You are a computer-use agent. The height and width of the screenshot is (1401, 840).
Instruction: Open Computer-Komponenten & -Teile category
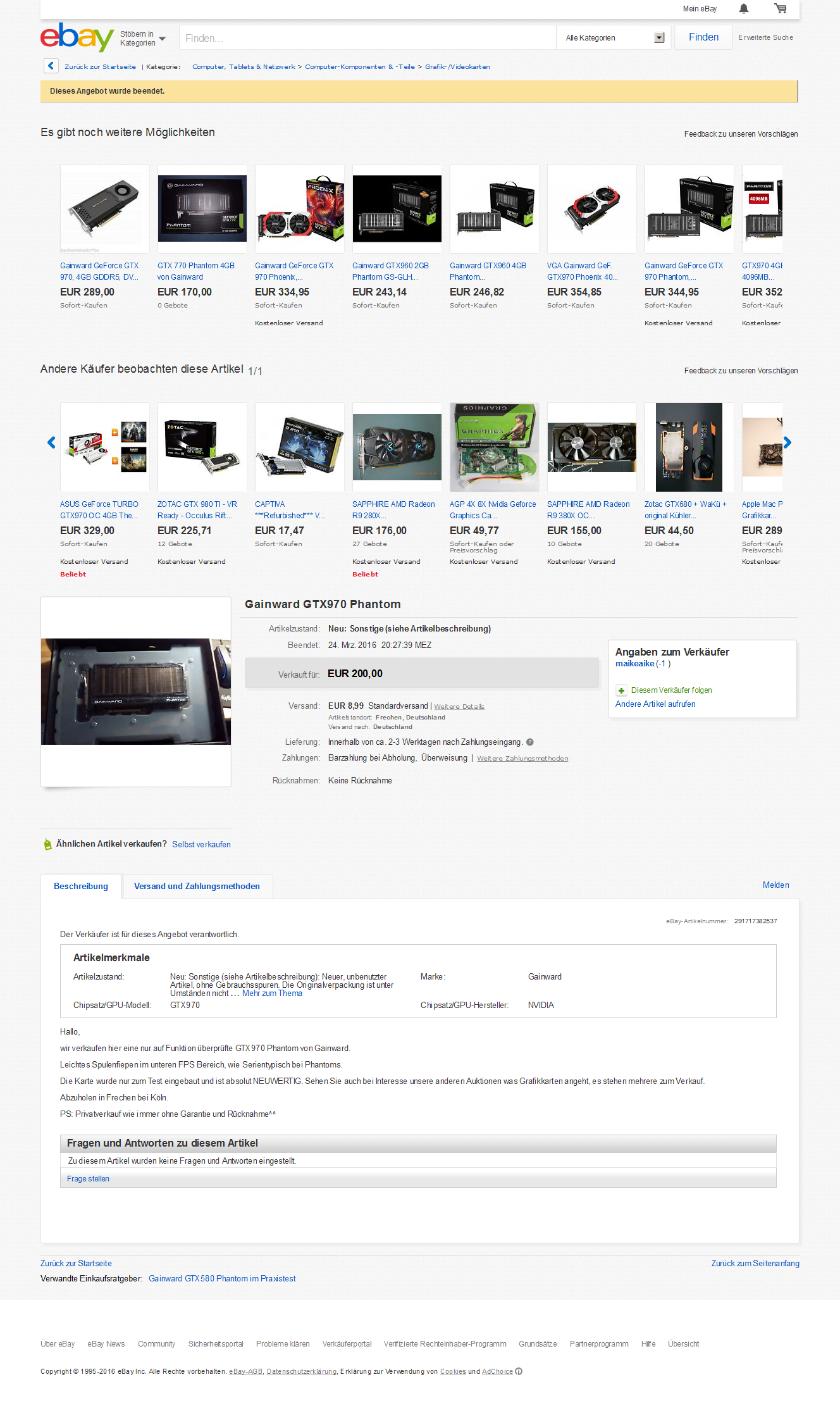(x=360, y=66)
